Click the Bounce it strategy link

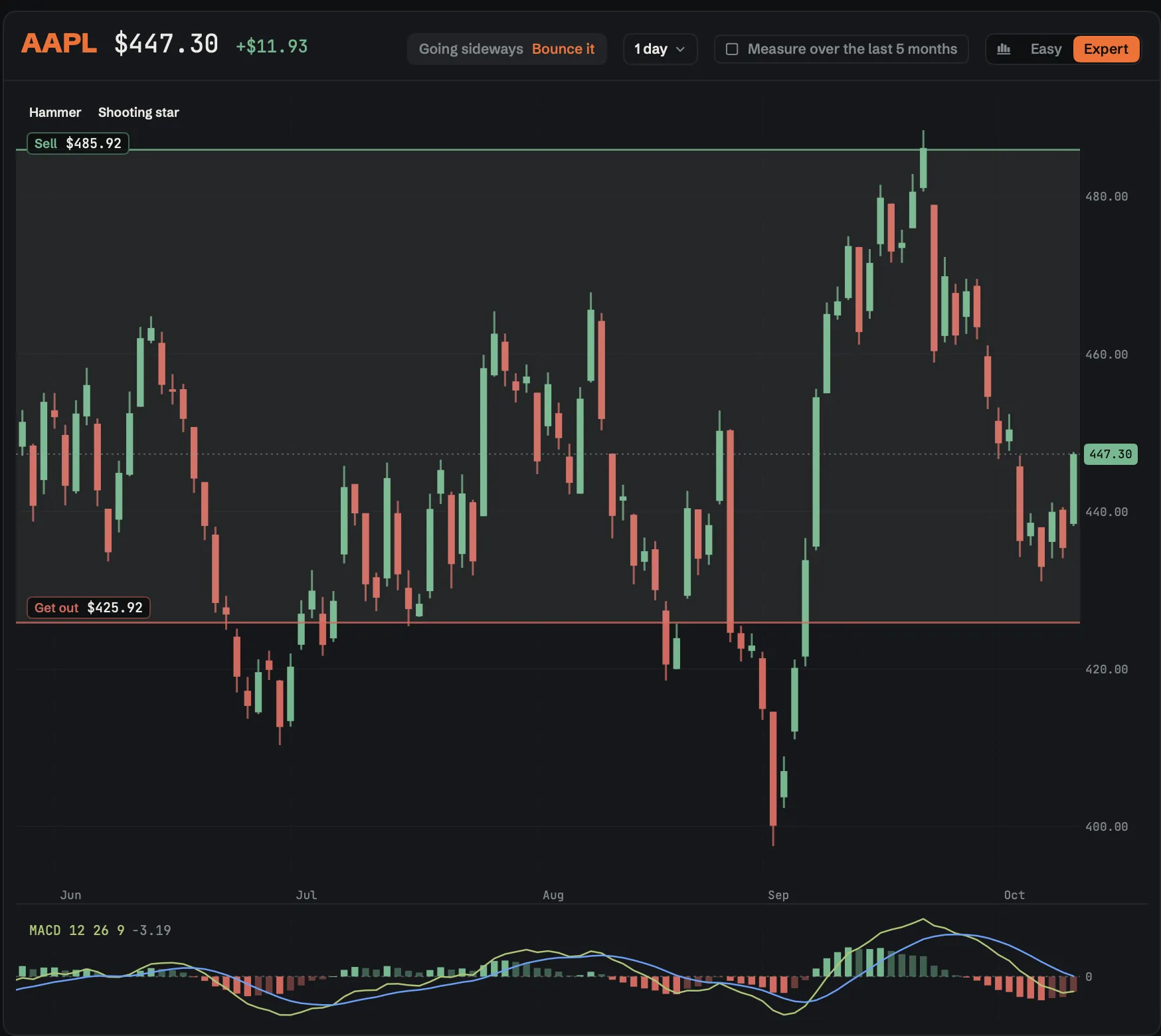point(563,49)
